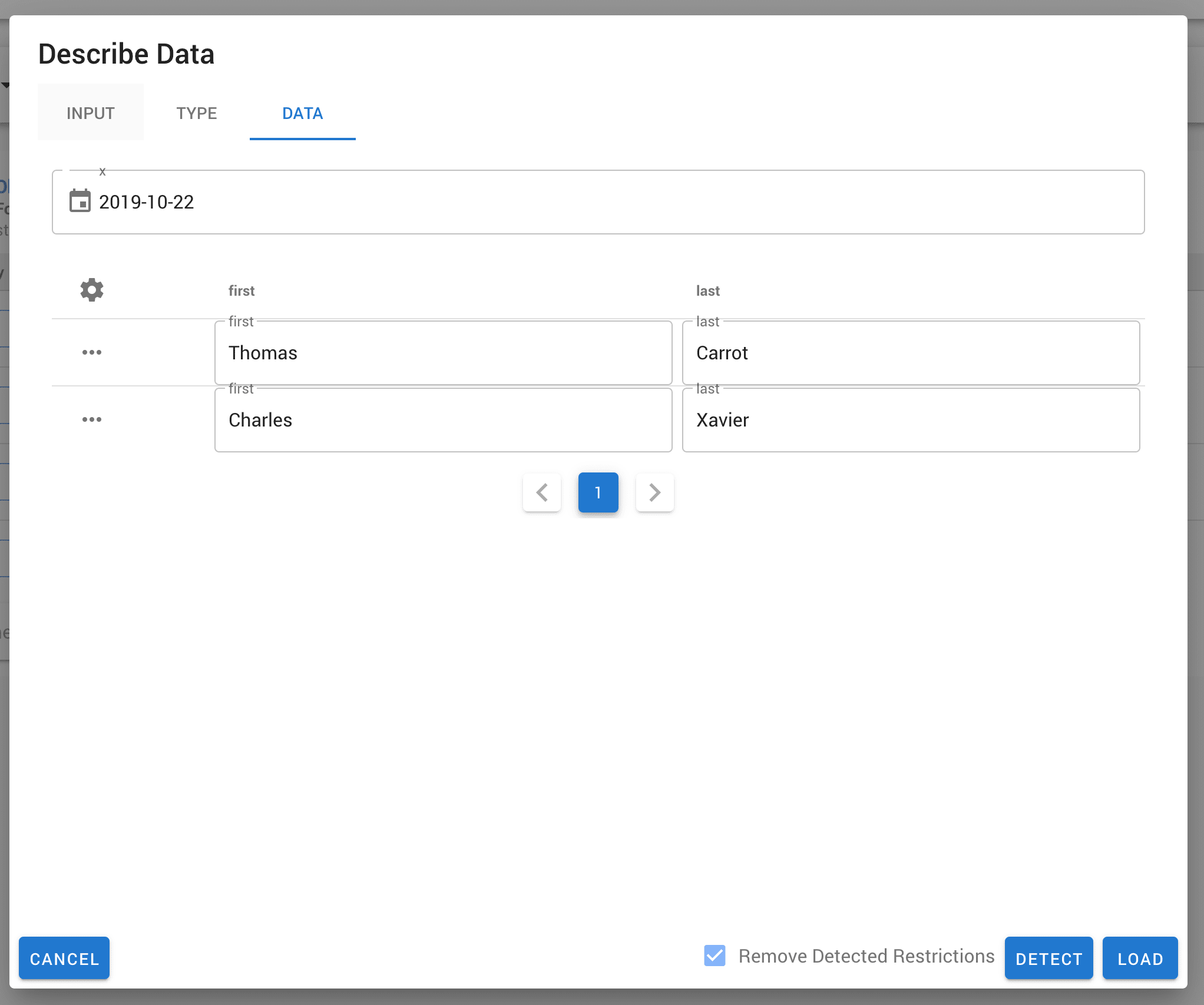Select page 1 in pagination
1204x1005 pixels.
click(598, 492)
